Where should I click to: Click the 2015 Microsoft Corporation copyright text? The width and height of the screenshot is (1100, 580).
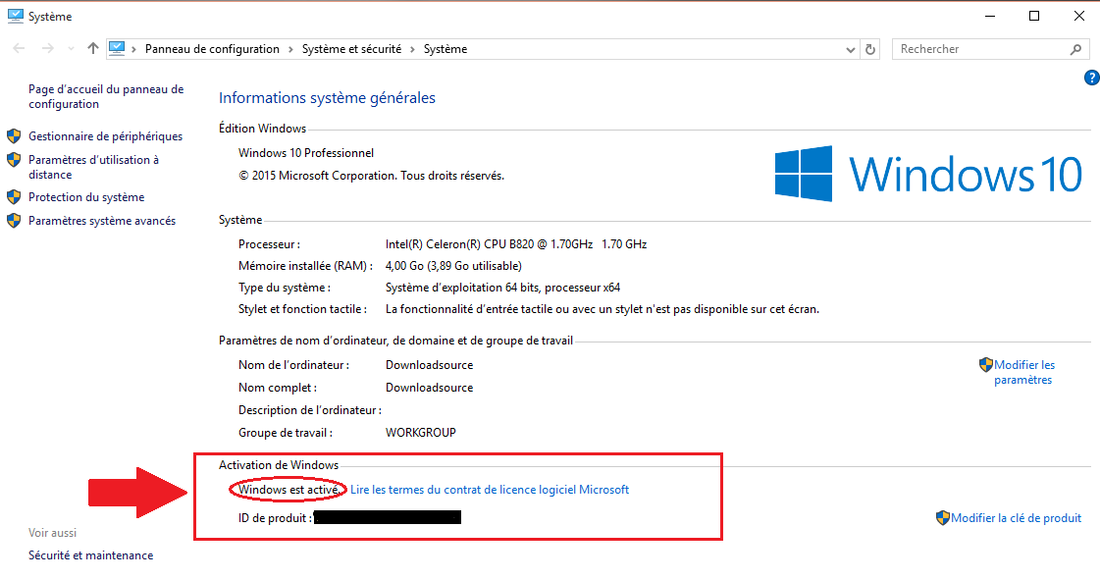click(371, 176)
